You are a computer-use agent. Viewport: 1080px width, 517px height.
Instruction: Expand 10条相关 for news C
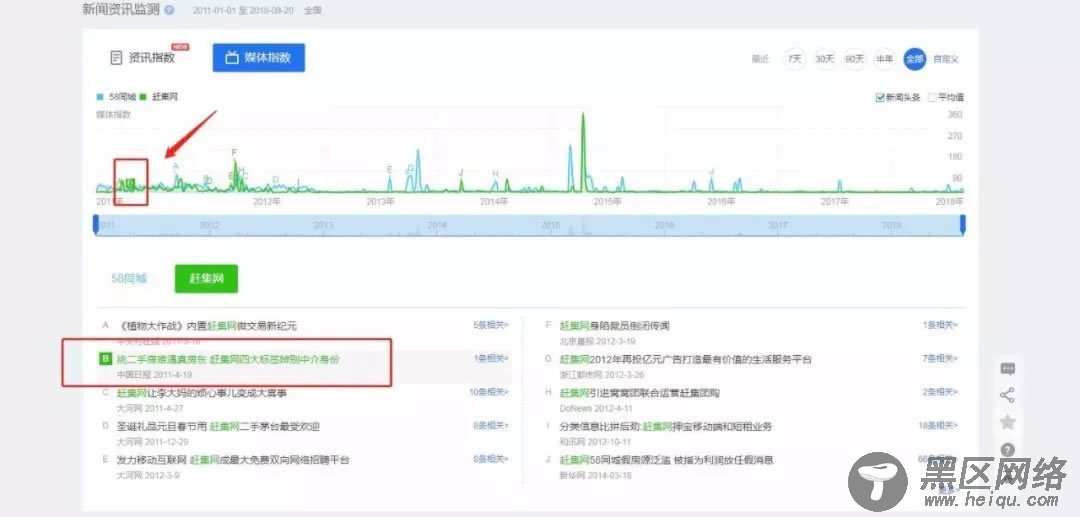[x=488, y=392]
